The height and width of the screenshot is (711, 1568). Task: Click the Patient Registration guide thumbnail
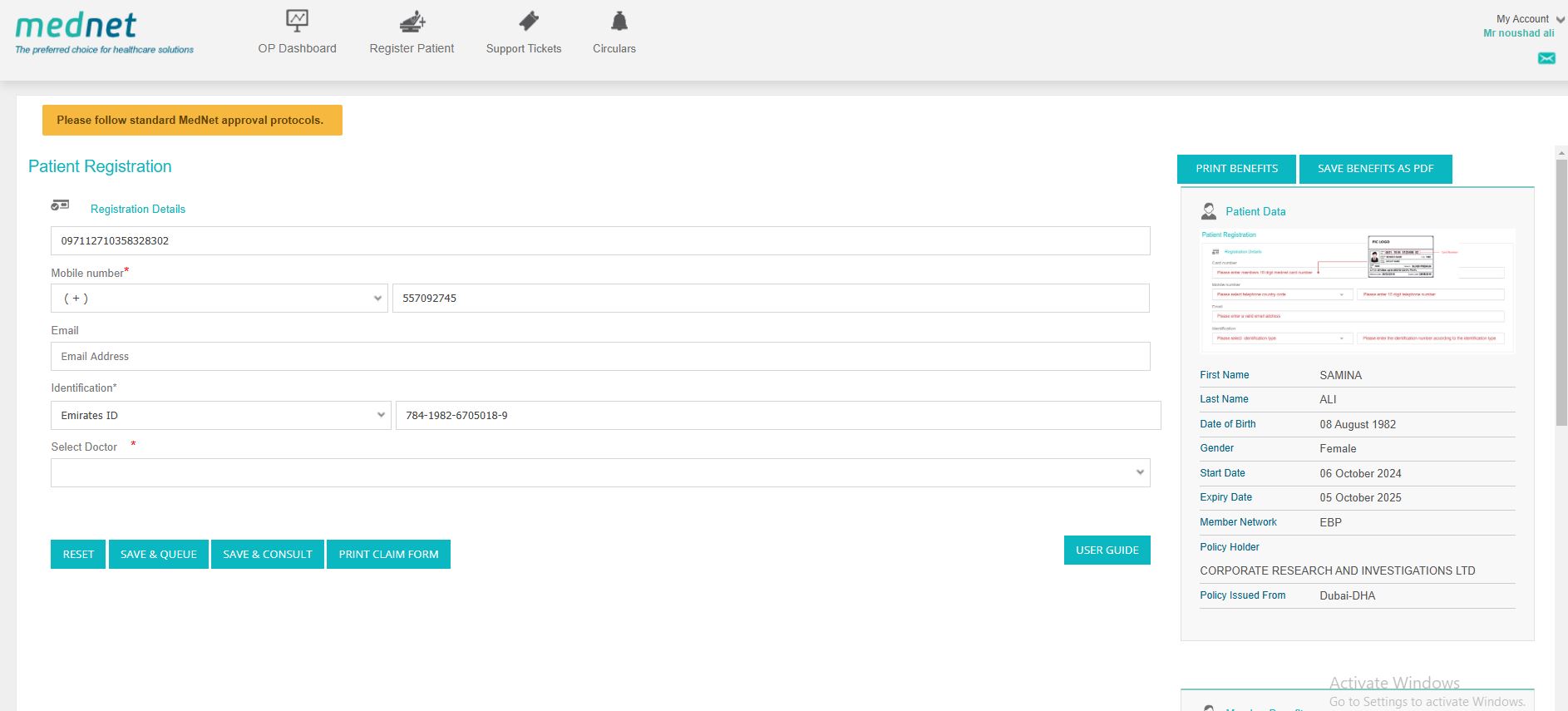[x=1358, y=291]
